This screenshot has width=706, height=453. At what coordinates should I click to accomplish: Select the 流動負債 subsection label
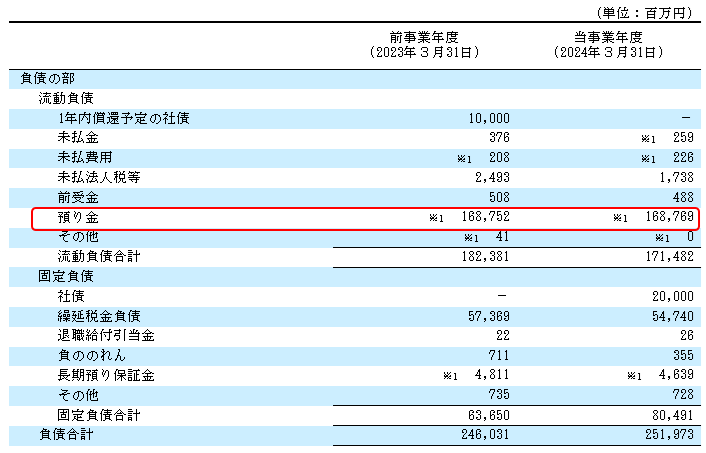point(66,98)
